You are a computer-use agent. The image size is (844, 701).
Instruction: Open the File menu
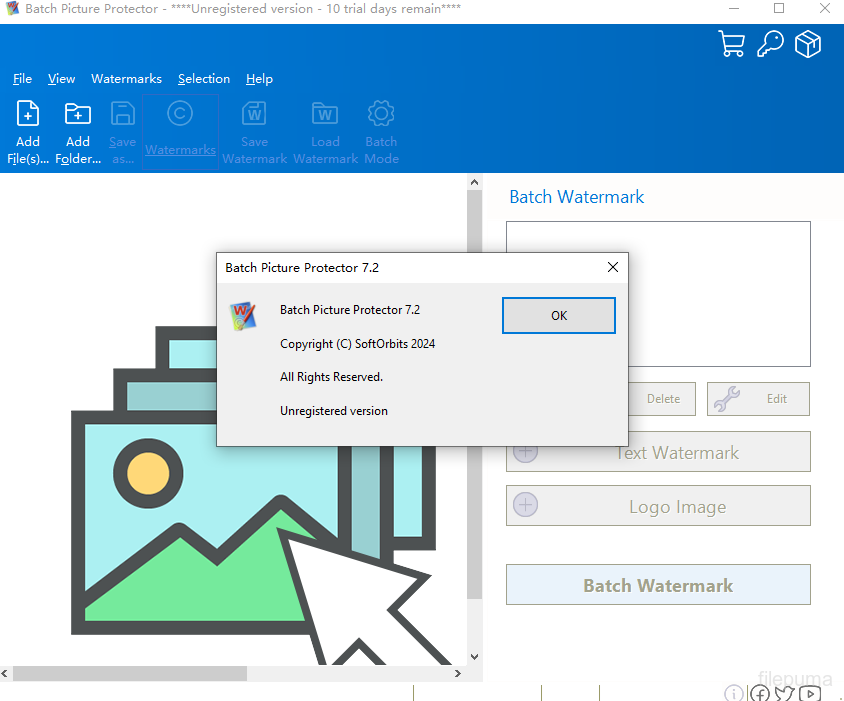22,79
